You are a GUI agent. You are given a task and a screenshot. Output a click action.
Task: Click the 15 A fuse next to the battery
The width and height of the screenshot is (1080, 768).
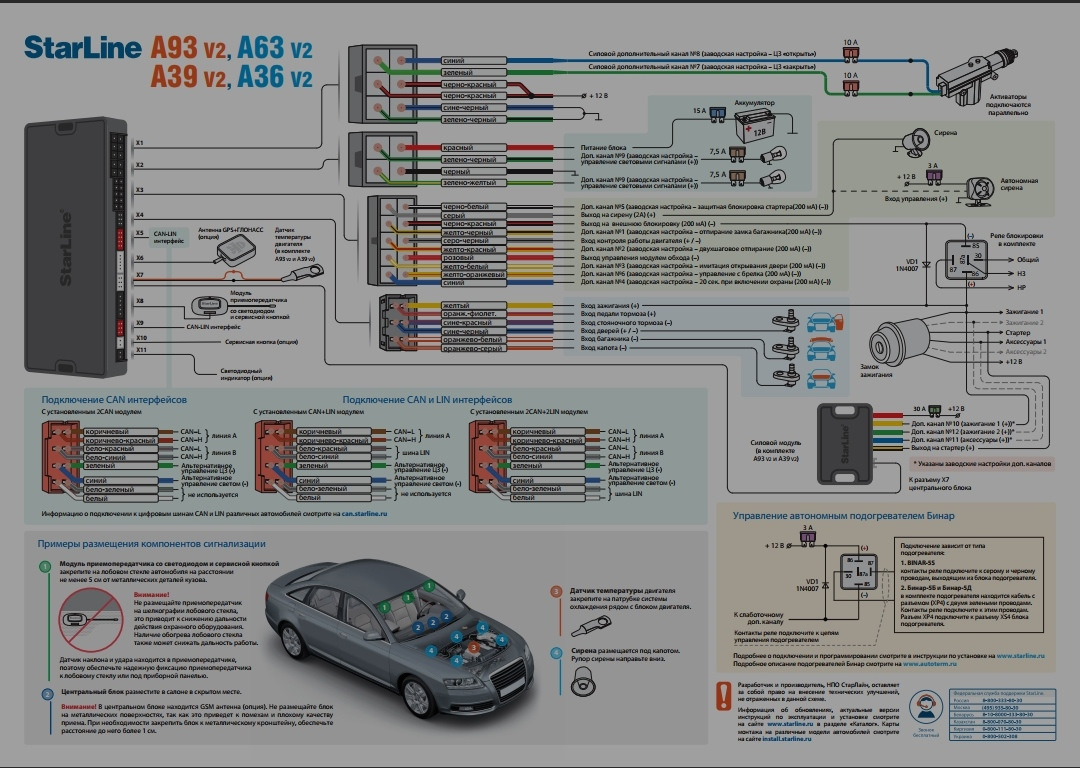[x=717, y=114]
